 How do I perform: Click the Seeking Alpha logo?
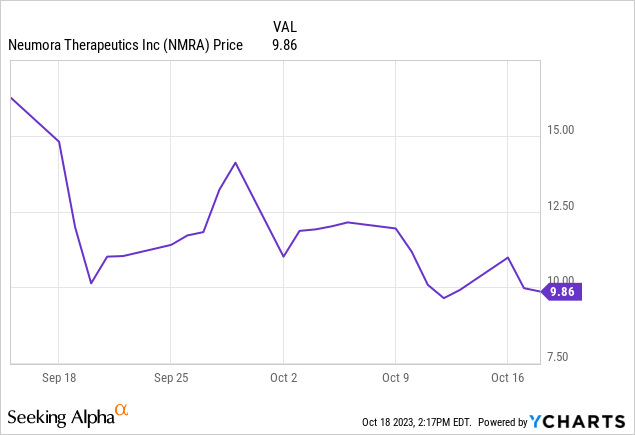click(x=61, y=416)
